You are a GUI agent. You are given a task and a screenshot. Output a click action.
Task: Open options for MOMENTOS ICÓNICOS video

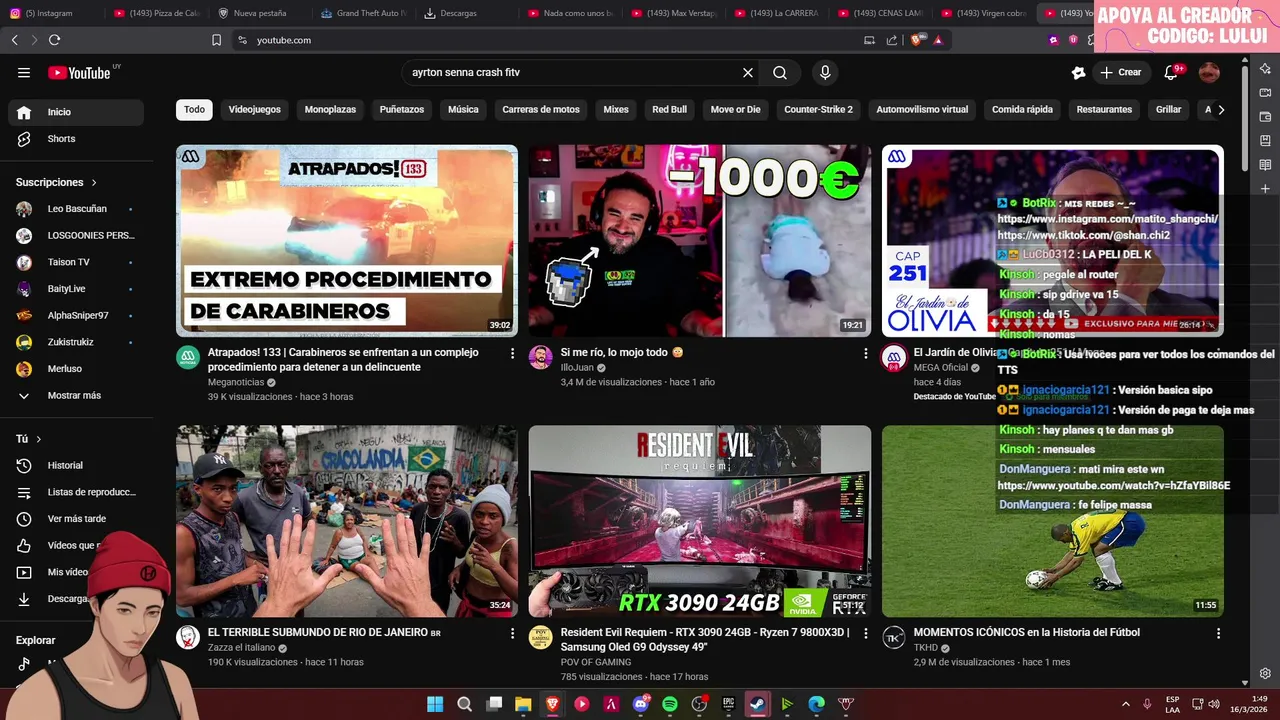[x=1218, y=633]
